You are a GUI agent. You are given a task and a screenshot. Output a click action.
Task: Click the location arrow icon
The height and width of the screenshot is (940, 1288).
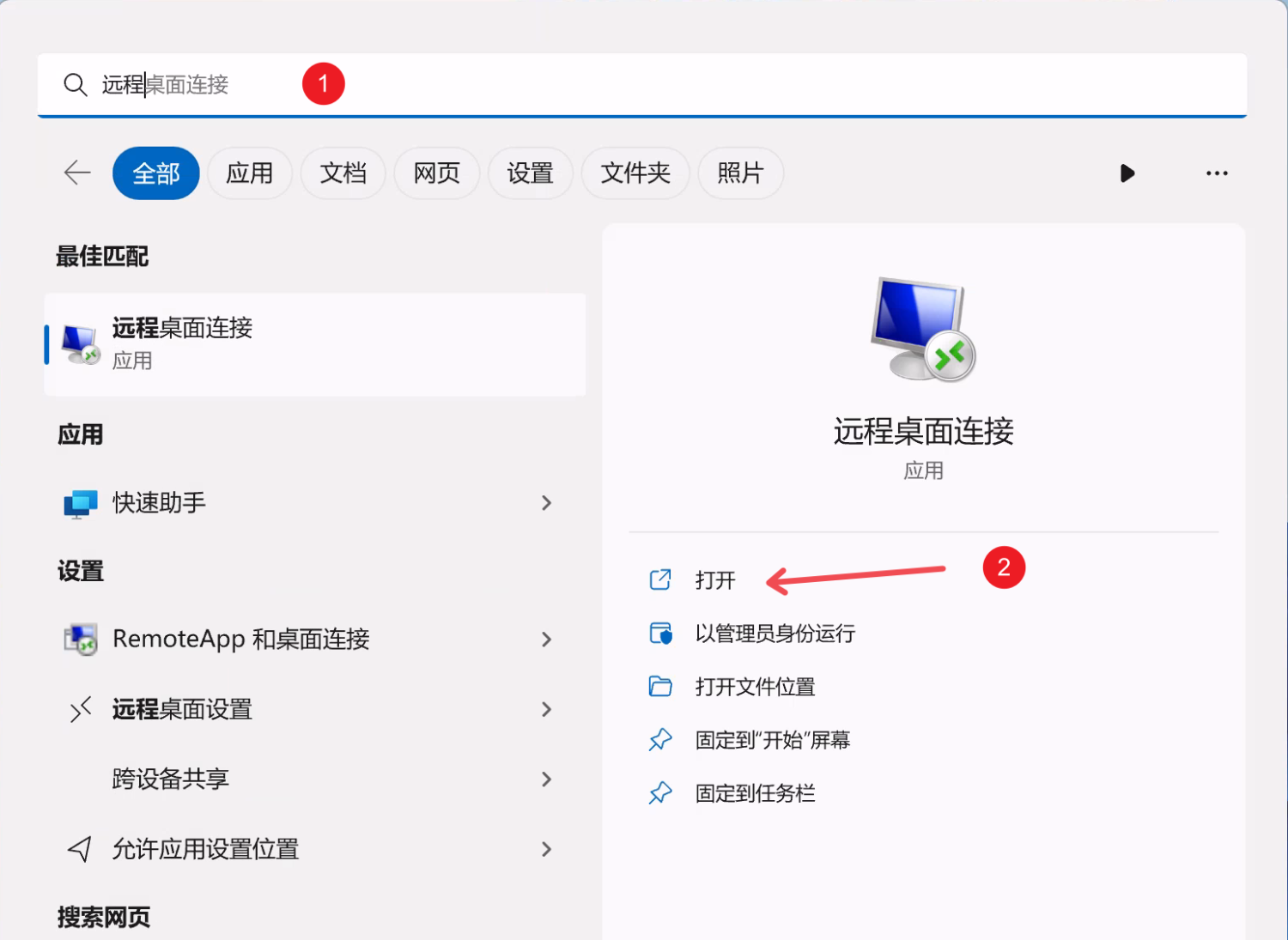point(80,849)
